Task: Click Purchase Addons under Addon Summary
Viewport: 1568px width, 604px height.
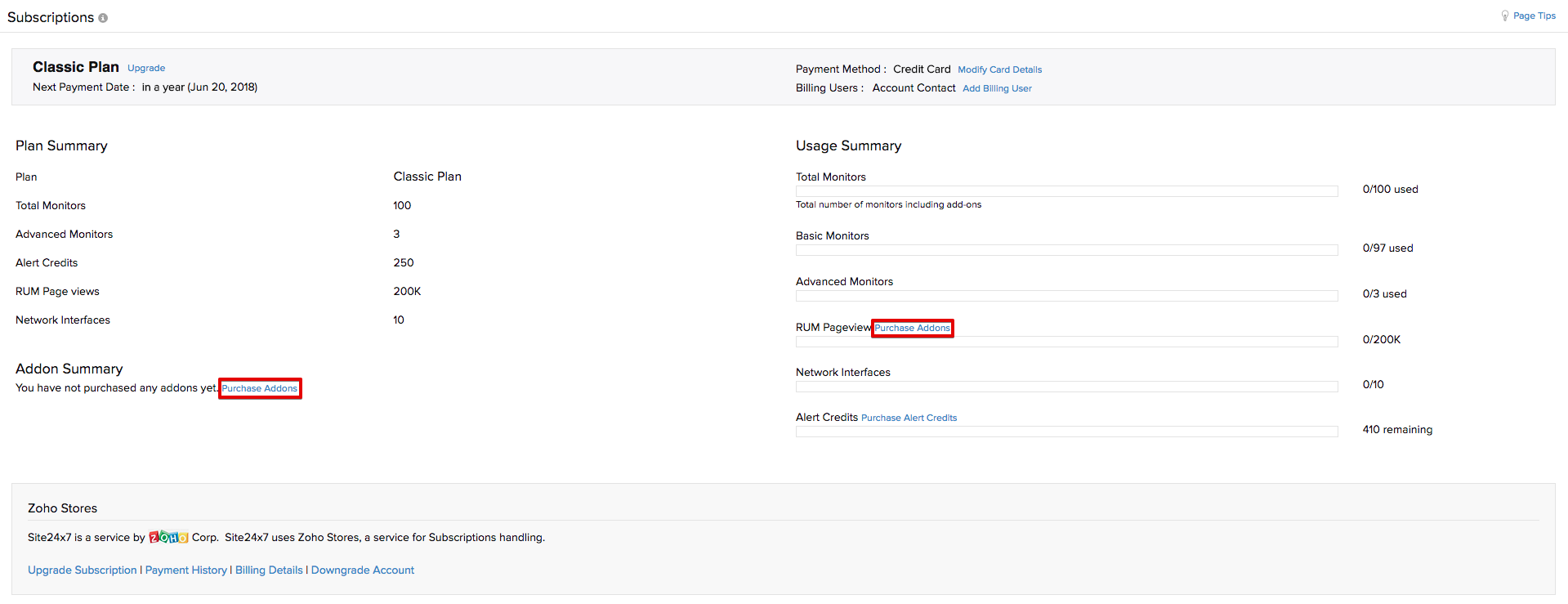Action: click(x=260, y=388)
